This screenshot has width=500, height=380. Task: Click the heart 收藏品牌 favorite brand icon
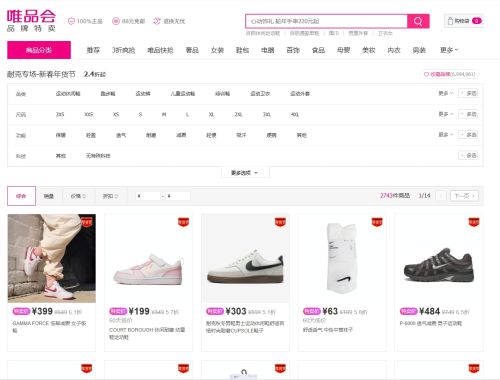426,74
